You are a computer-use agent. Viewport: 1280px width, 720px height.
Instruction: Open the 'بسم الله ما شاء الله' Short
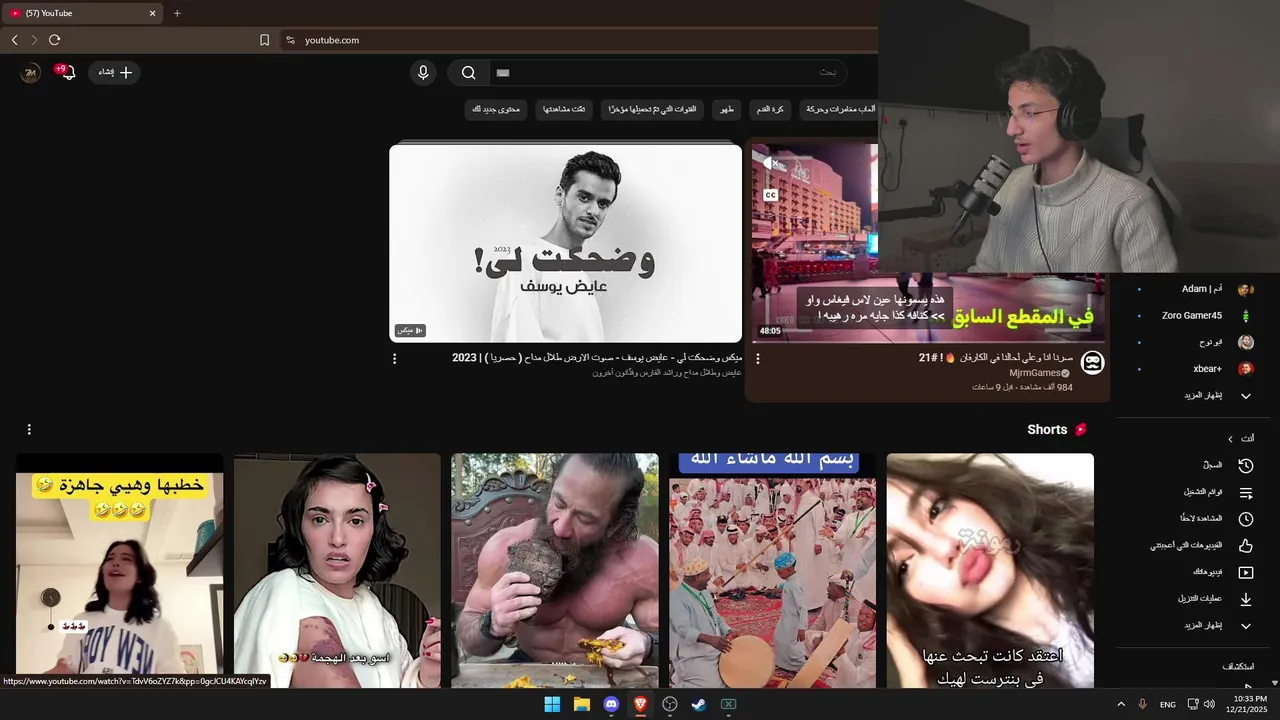point(773,570)
